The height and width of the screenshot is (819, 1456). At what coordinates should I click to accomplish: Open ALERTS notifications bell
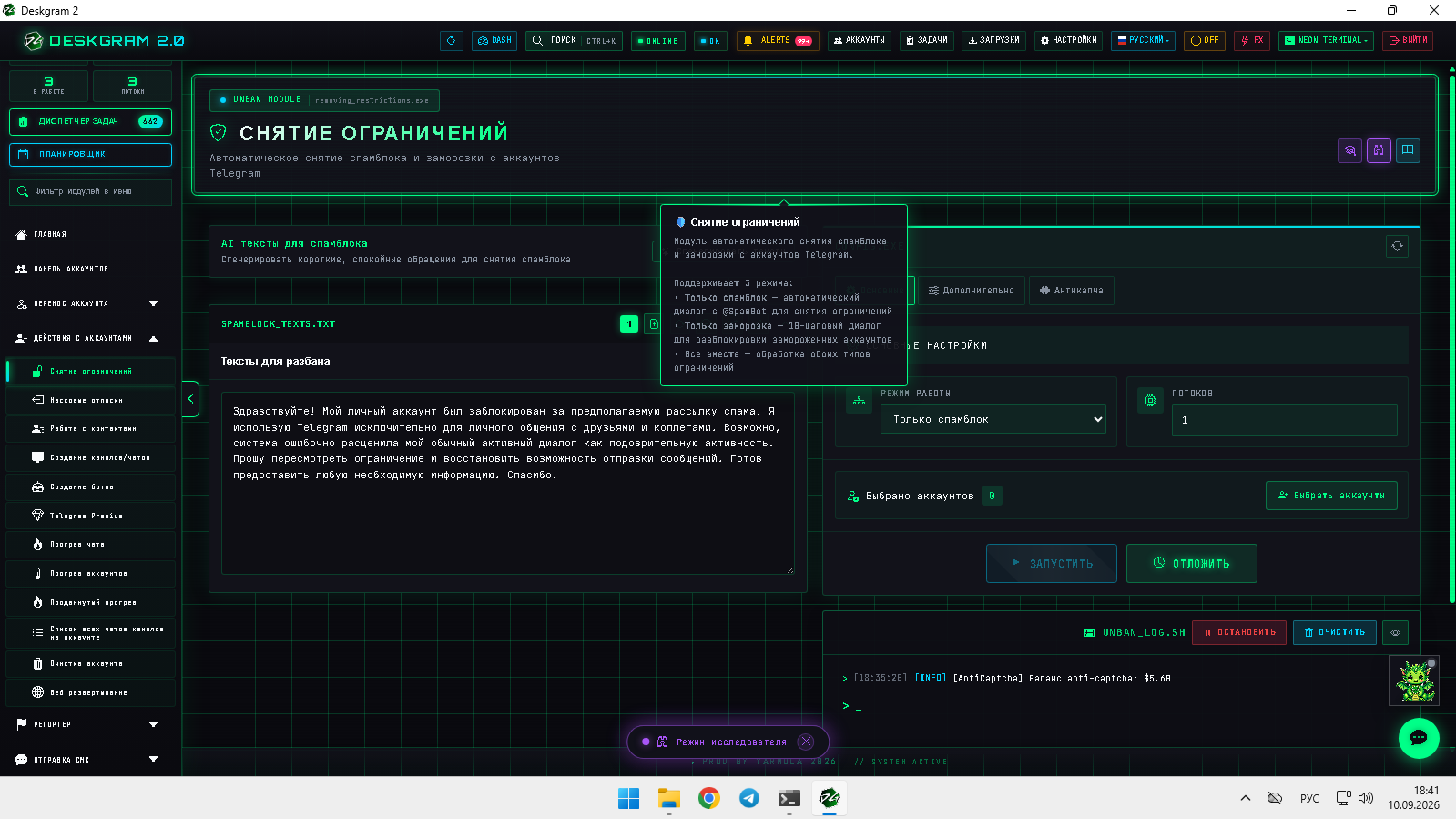coord(778,41)
